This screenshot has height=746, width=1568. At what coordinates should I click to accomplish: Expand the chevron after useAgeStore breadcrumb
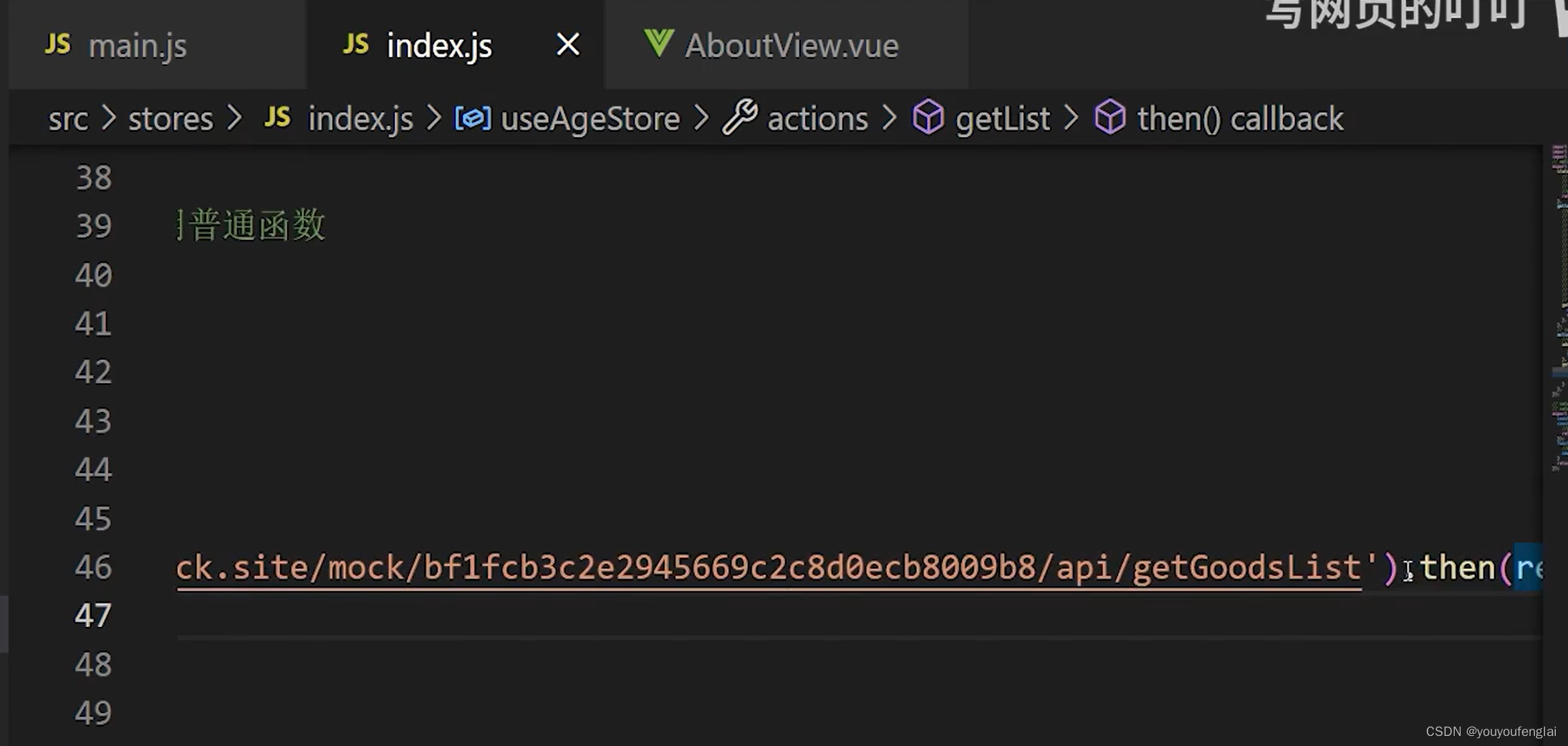(701, 118)
